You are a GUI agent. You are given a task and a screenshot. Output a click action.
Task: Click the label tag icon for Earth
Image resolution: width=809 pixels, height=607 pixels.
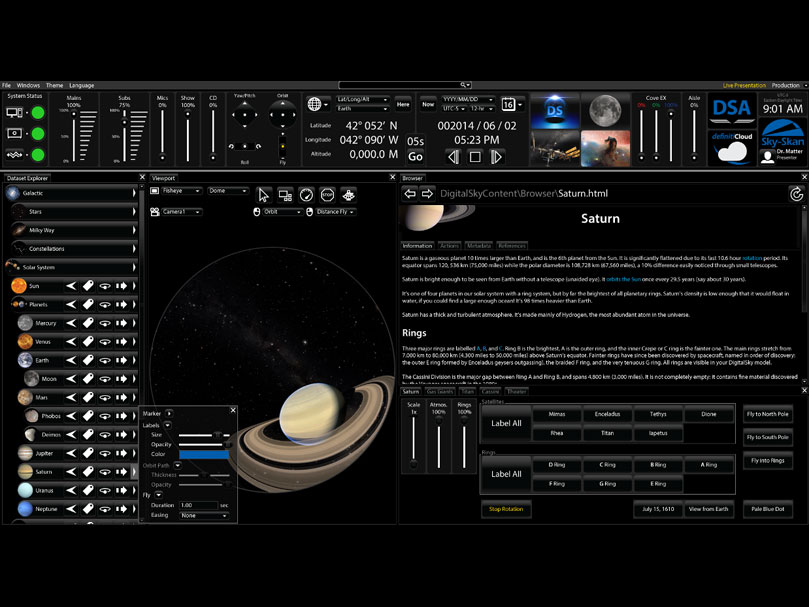pos(88,361)
